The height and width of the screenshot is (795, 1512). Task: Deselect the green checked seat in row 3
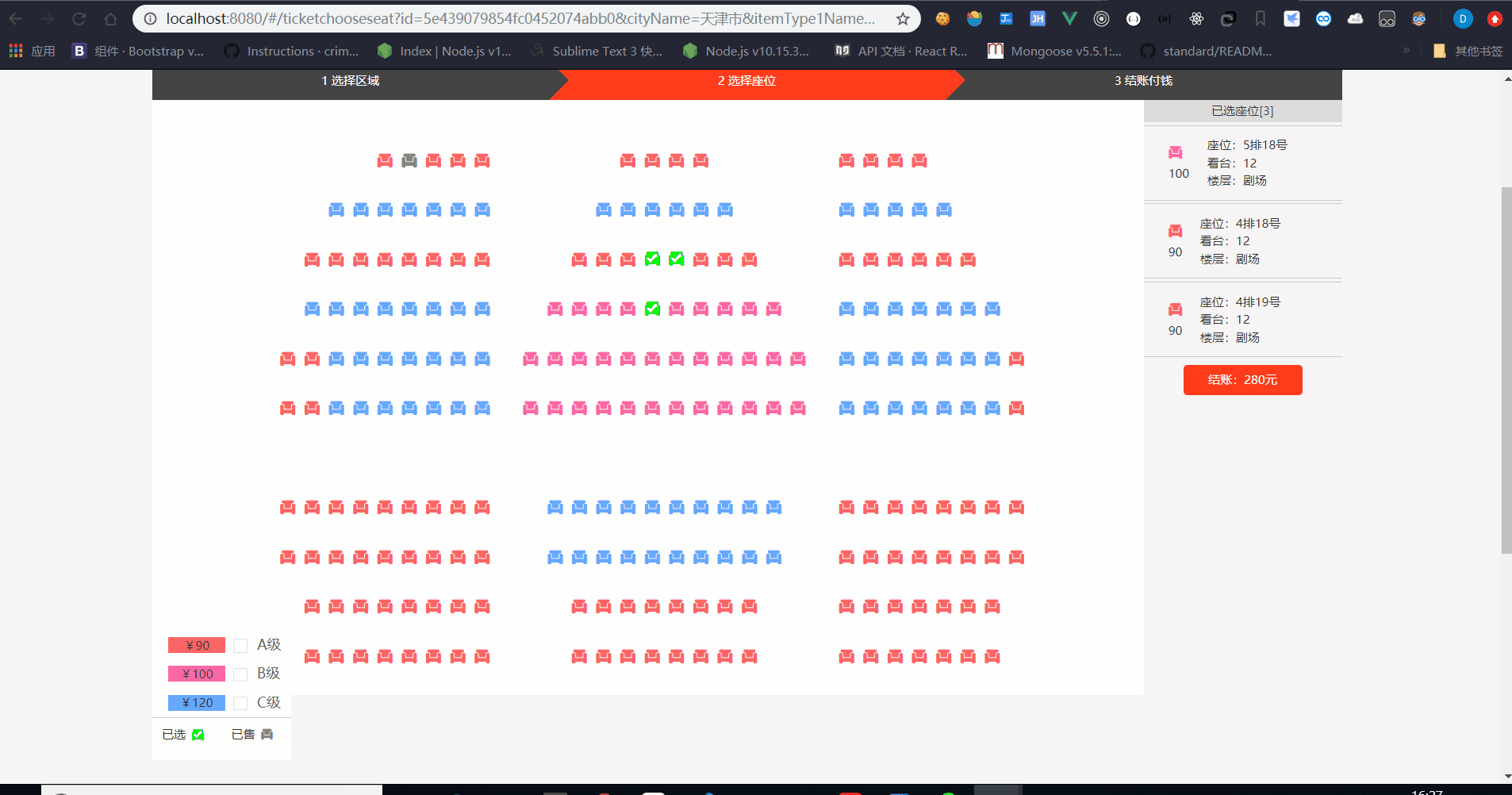coord(652,259)
